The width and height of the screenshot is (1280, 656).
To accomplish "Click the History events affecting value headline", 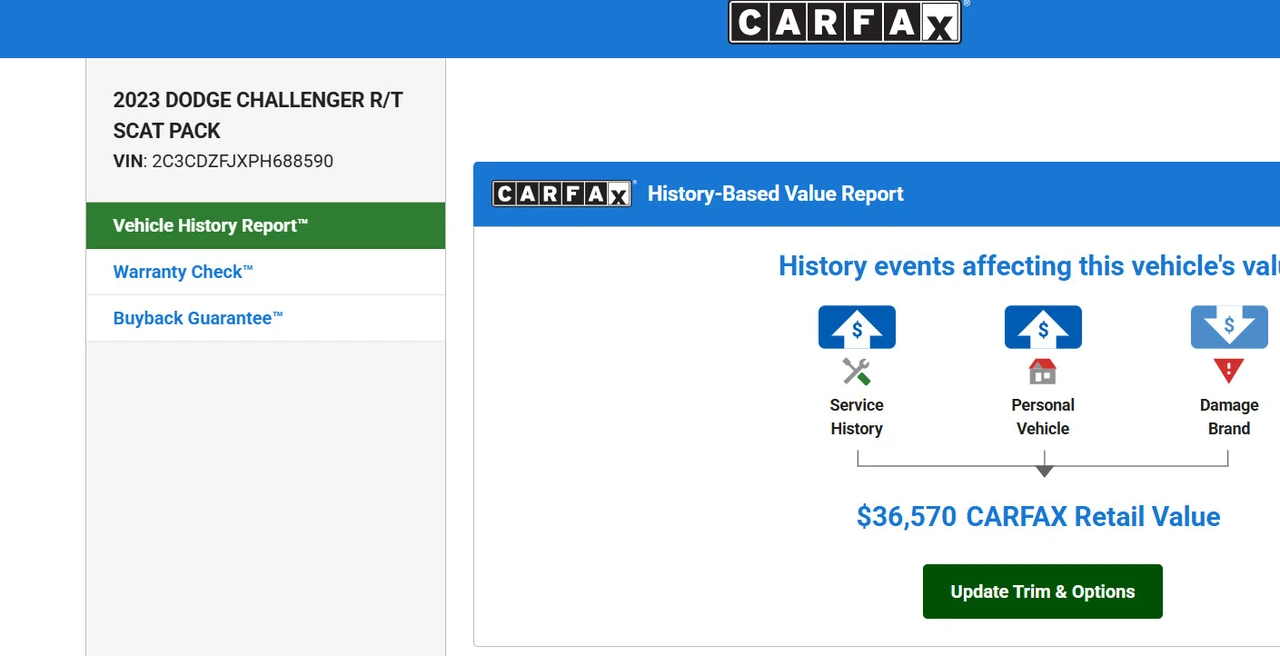I will tap(1029, 266).
